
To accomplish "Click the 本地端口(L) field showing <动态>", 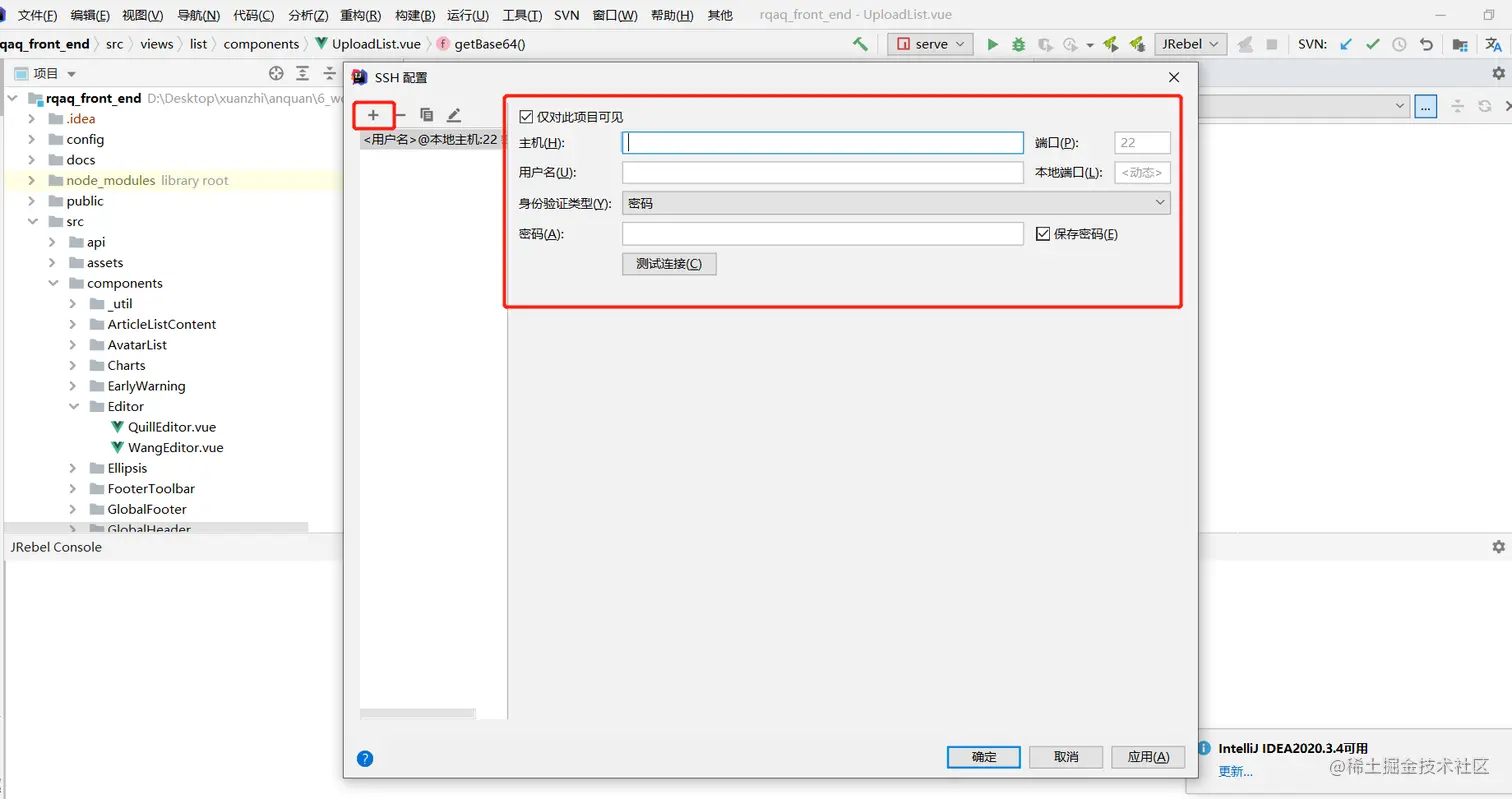I will (x=1142, y=173).
